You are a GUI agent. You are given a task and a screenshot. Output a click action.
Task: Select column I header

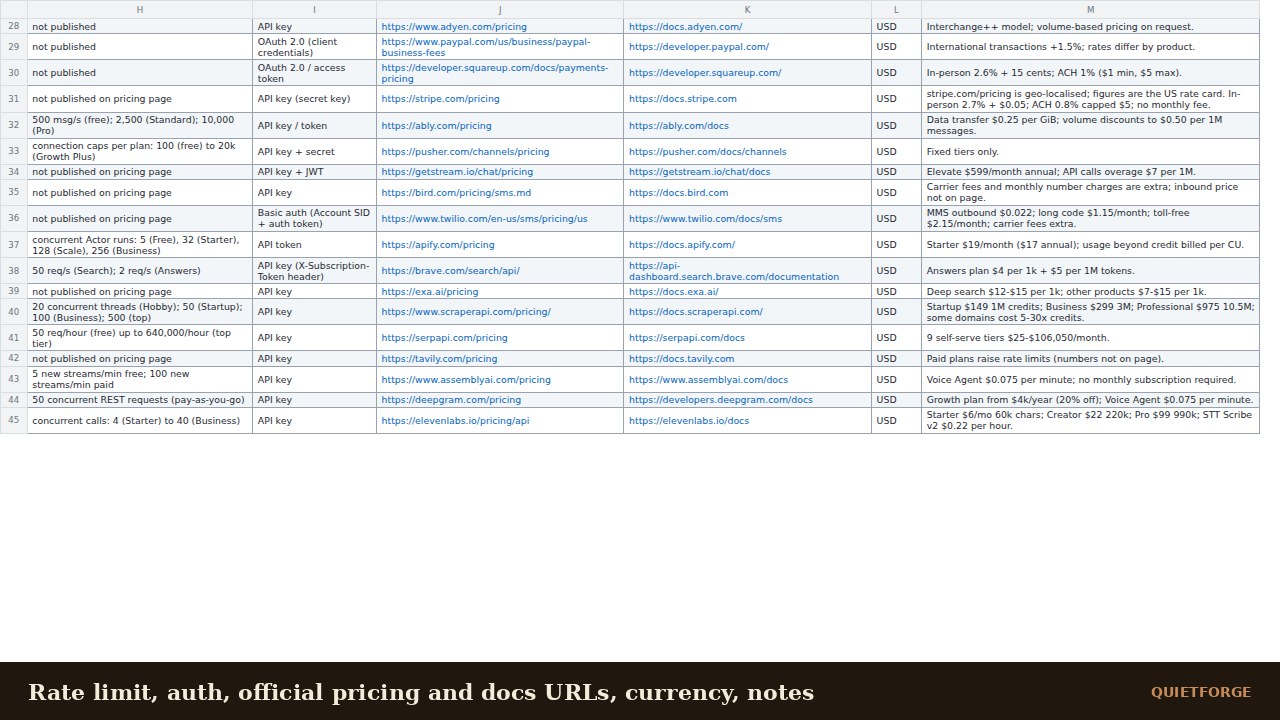[314, 10]
